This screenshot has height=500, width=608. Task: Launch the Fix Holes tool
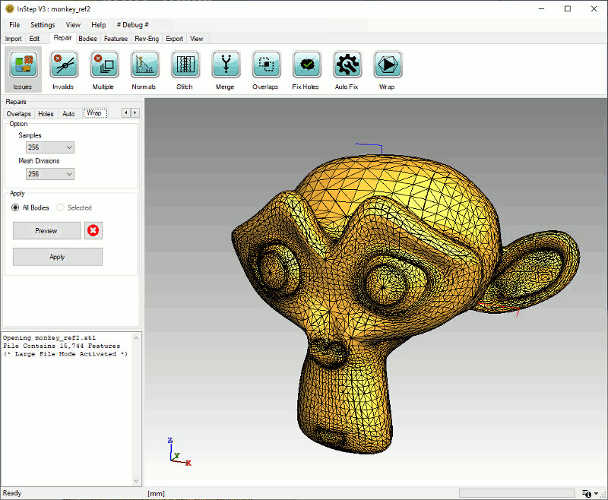click(x=306, y=66)
